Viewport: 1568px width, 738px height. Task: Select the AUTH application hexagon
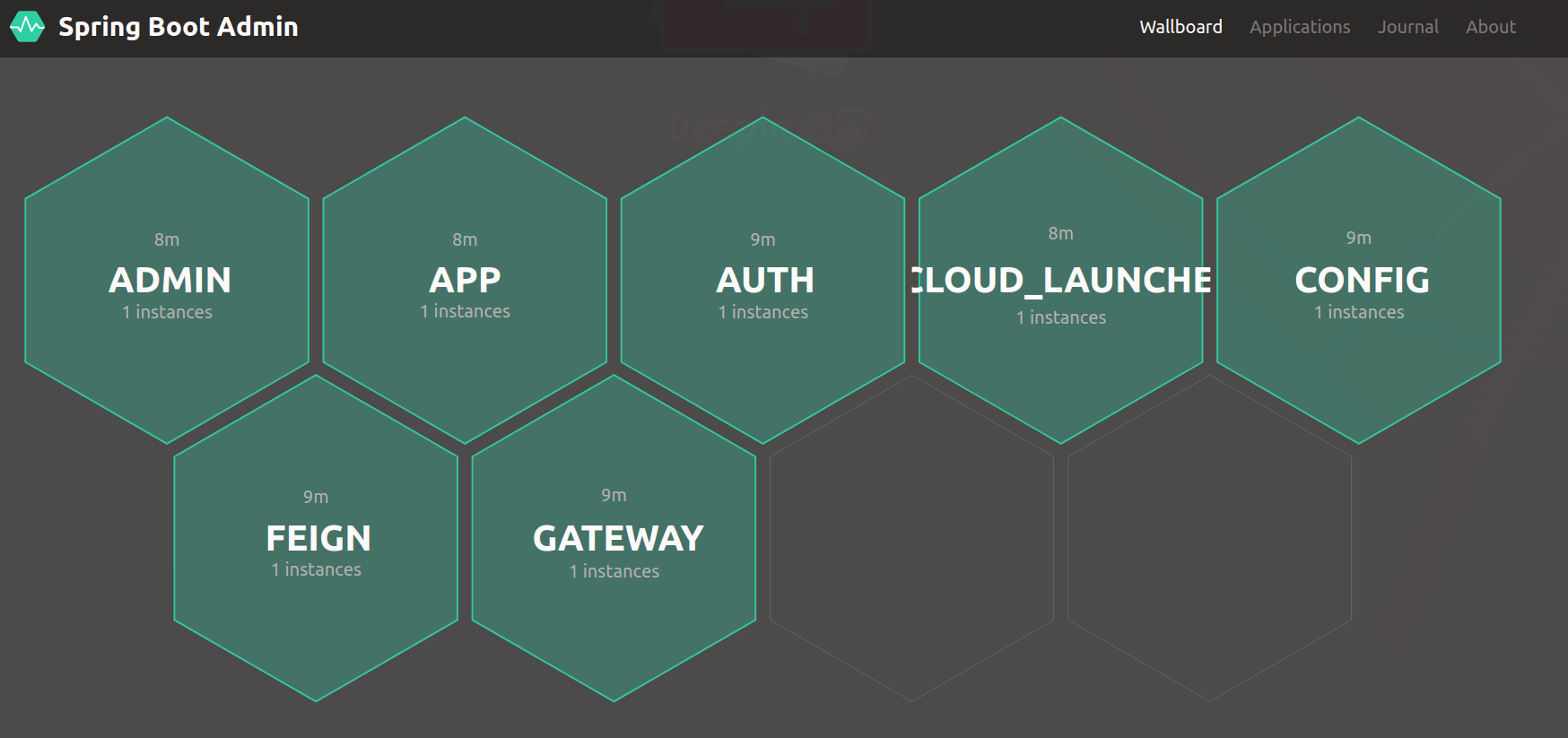[x=762, y=281]
